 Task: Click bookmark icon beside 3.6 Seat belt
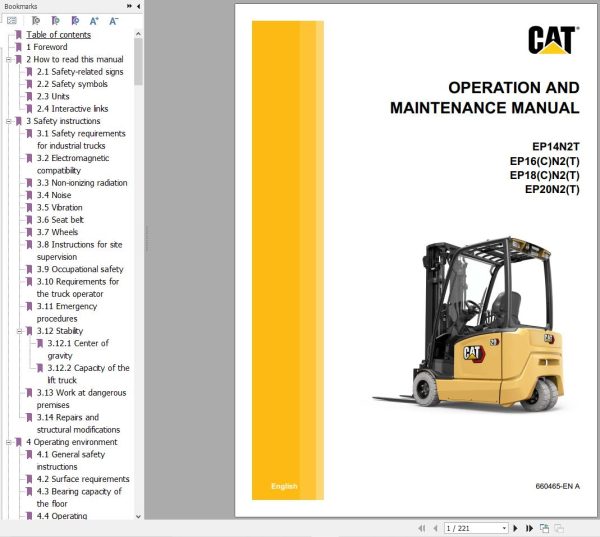[29, 220]
